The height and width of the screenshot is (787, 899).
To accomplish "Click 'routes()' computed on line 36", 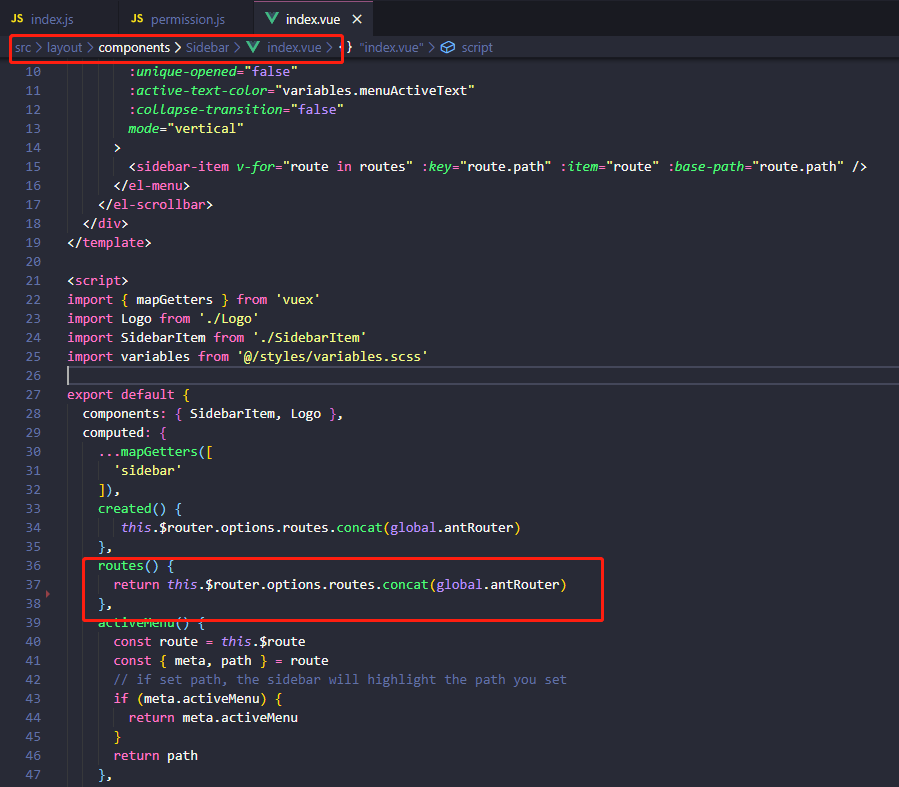I will [x=128, y=566].
